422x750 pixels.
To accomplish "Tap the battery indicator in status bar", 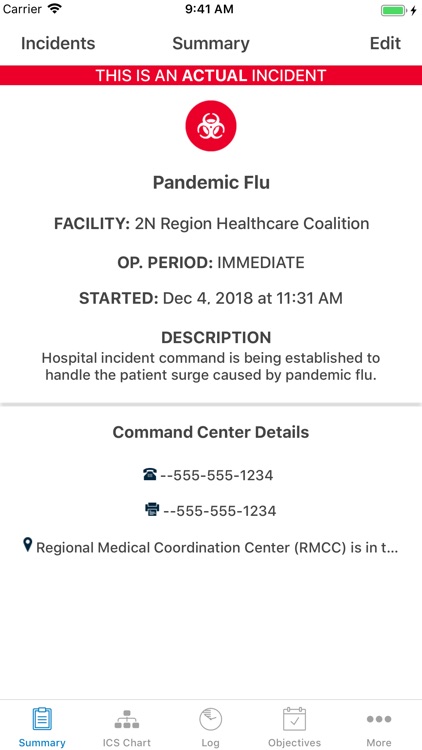I will tap(394, 10).
